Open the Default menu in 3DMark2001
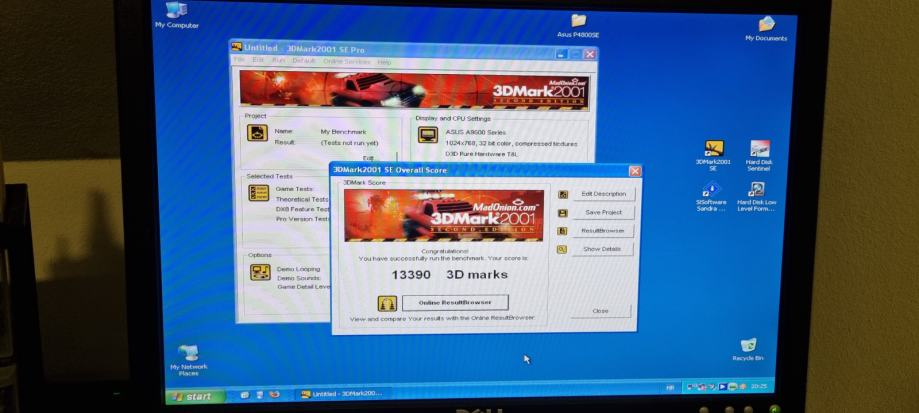919x413 pixels. point(304,61)
